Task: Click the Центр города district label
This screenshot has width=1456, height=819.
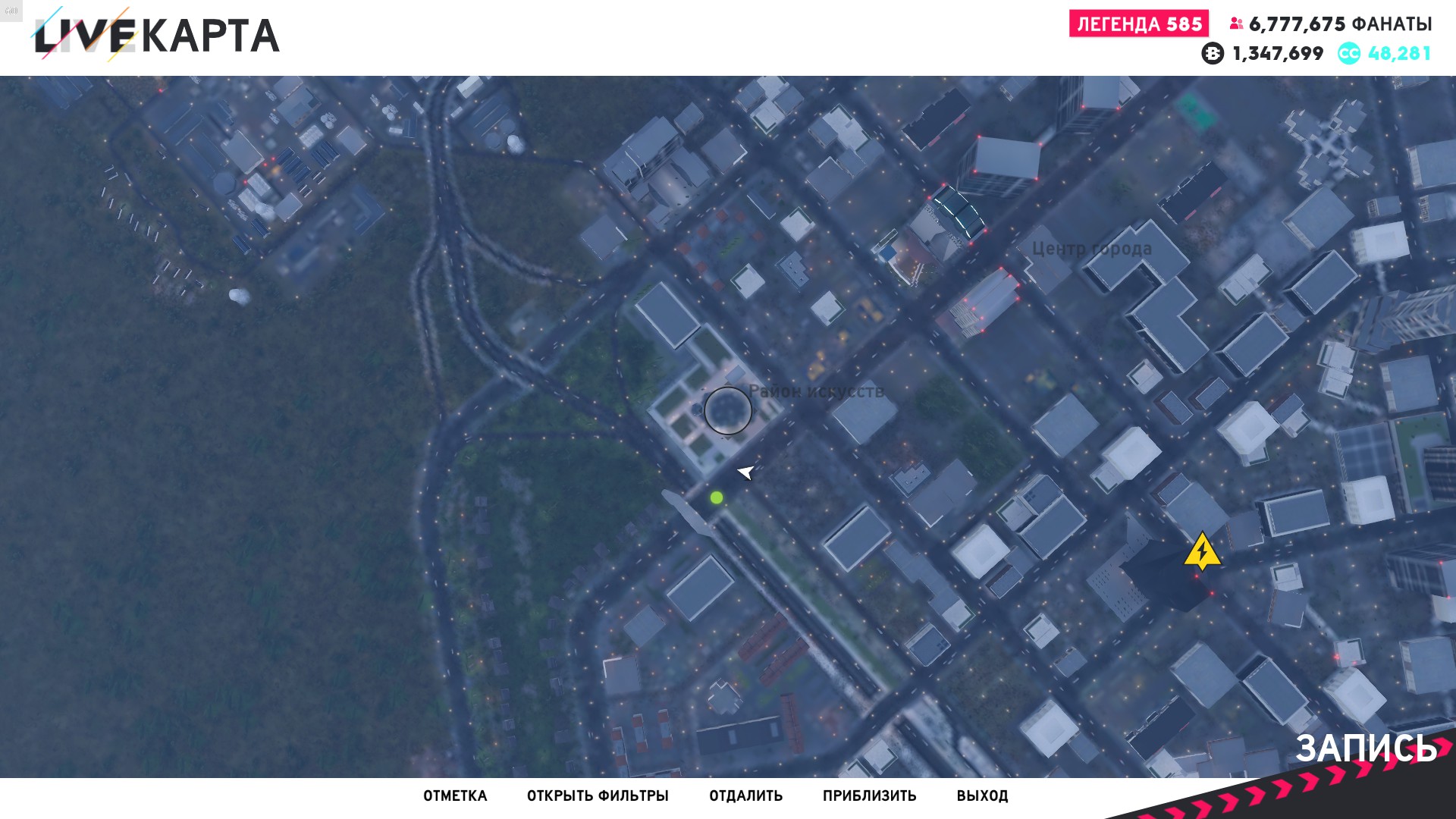Action: (x=1092, y=249)
